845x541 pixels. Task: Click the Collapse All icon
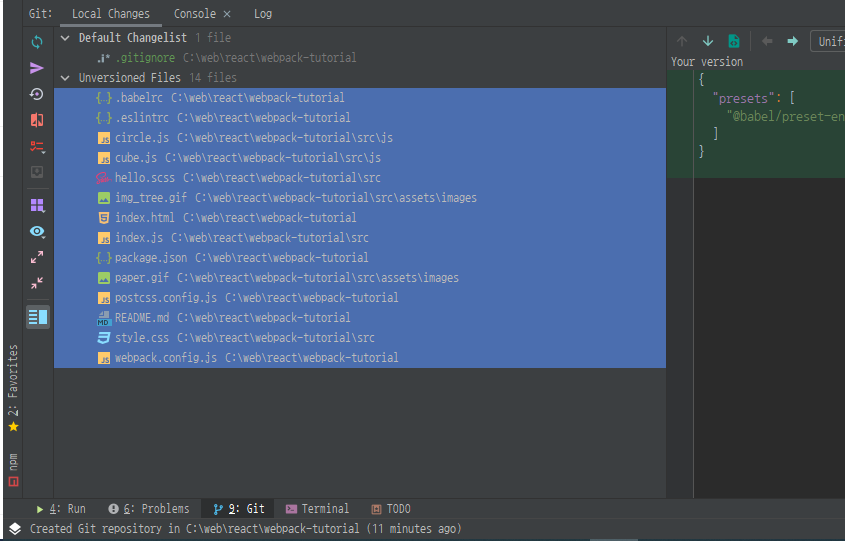coord(37,283)
